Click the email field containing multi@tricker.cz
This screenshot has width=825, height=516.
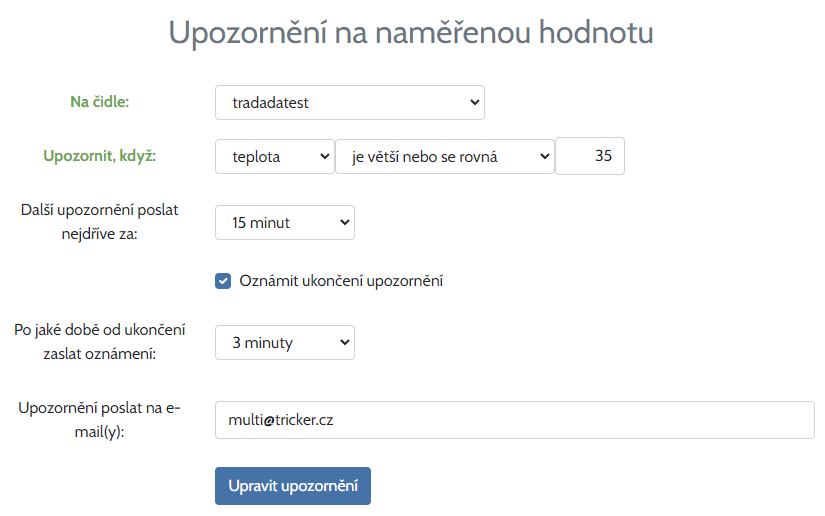point(515,420)
